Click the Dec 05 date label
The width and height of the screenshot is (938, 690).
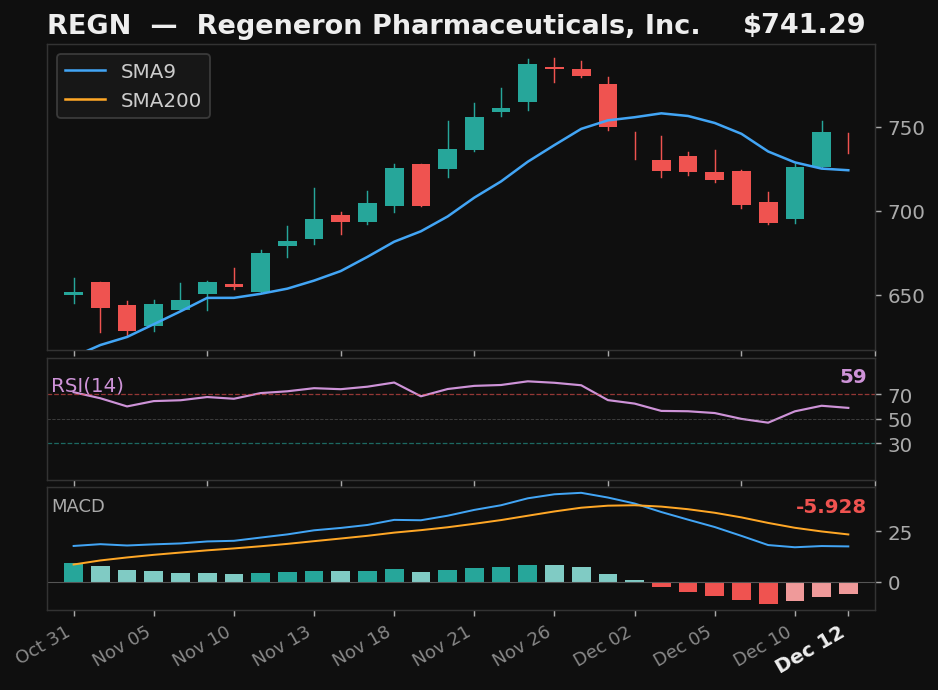(683, 646)
